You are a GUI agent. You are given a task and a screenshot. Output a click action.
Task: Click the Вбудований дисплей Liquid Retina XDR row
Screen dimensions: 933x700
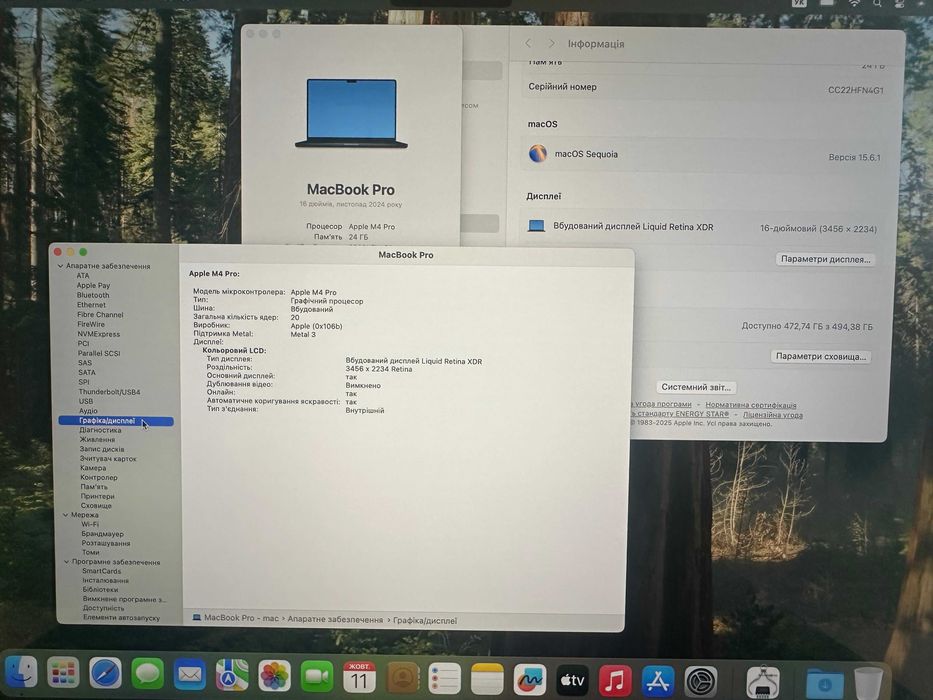coord(702,227)
